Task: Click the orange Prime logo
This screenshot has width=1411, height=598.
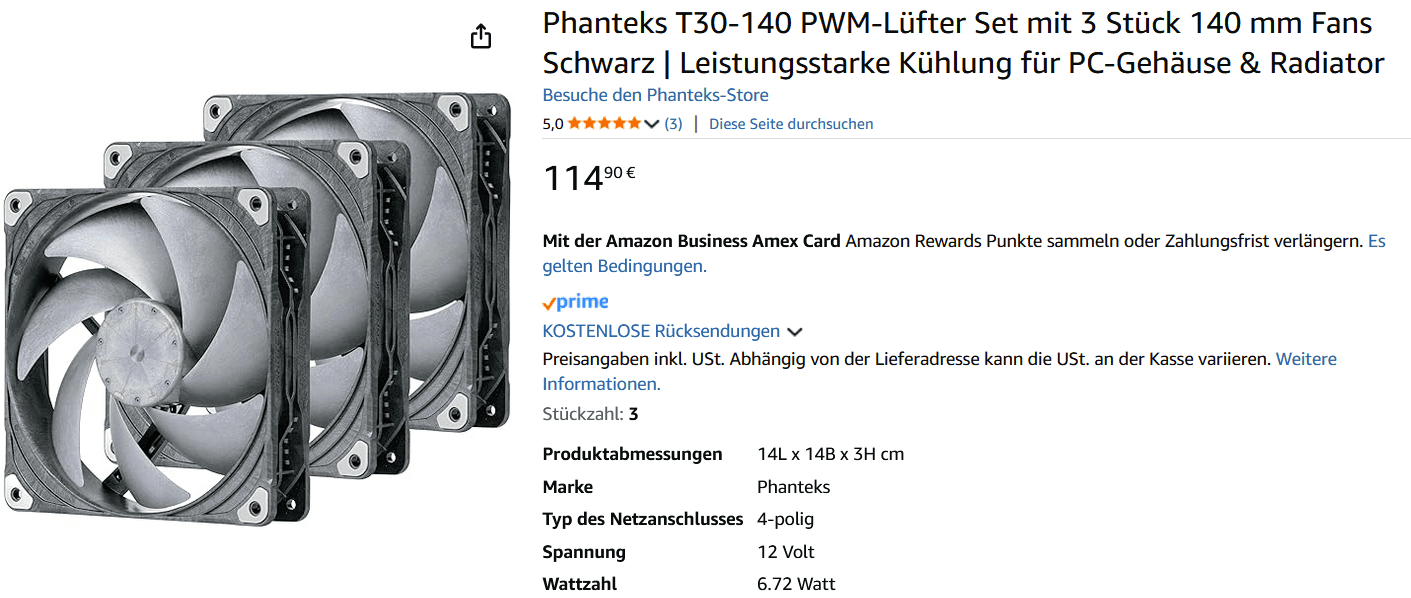Action: pos(575,302)
